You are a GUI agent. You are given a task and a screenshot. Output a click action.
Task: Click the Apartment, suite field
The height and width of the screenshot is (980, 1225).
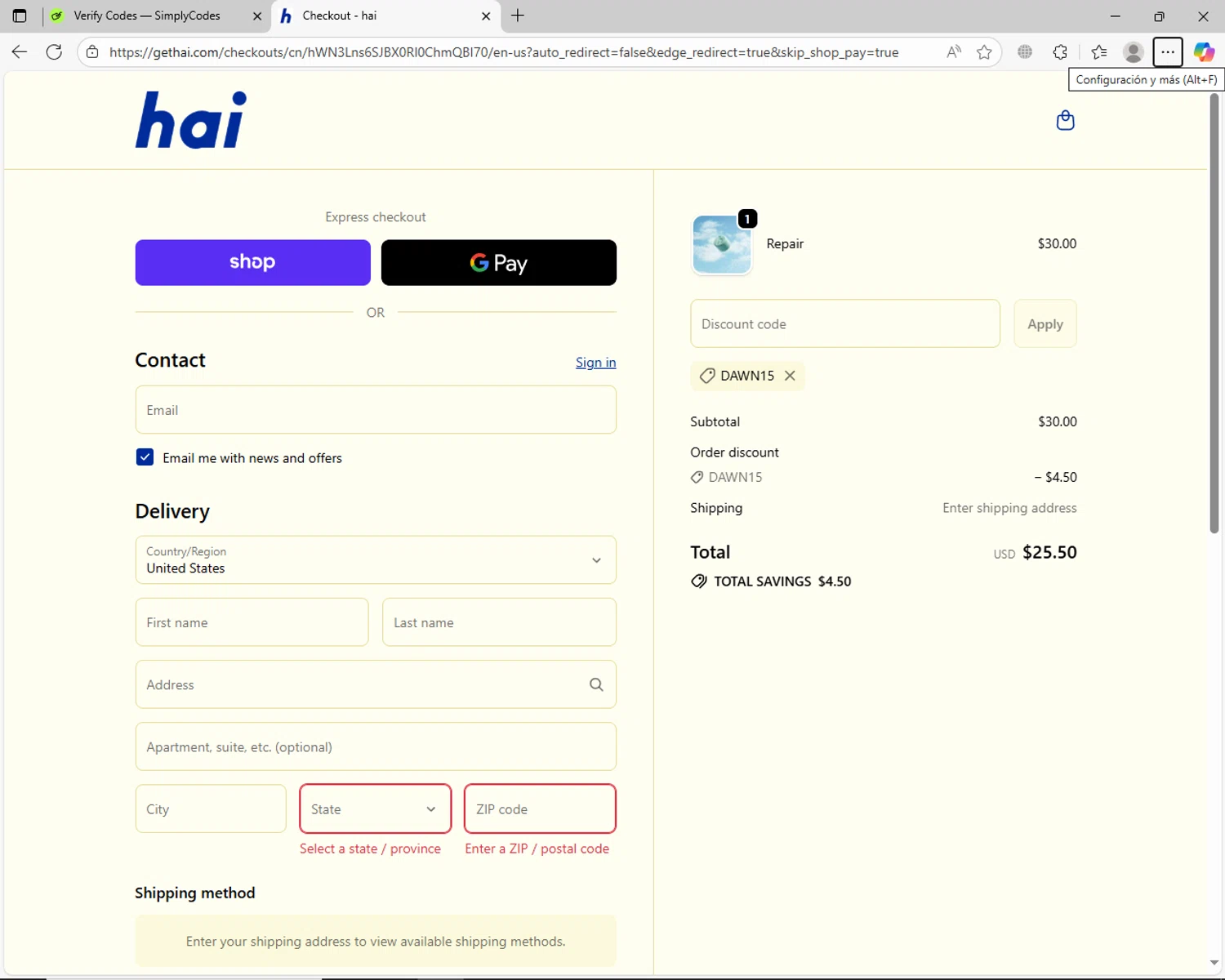pos(376,746)
